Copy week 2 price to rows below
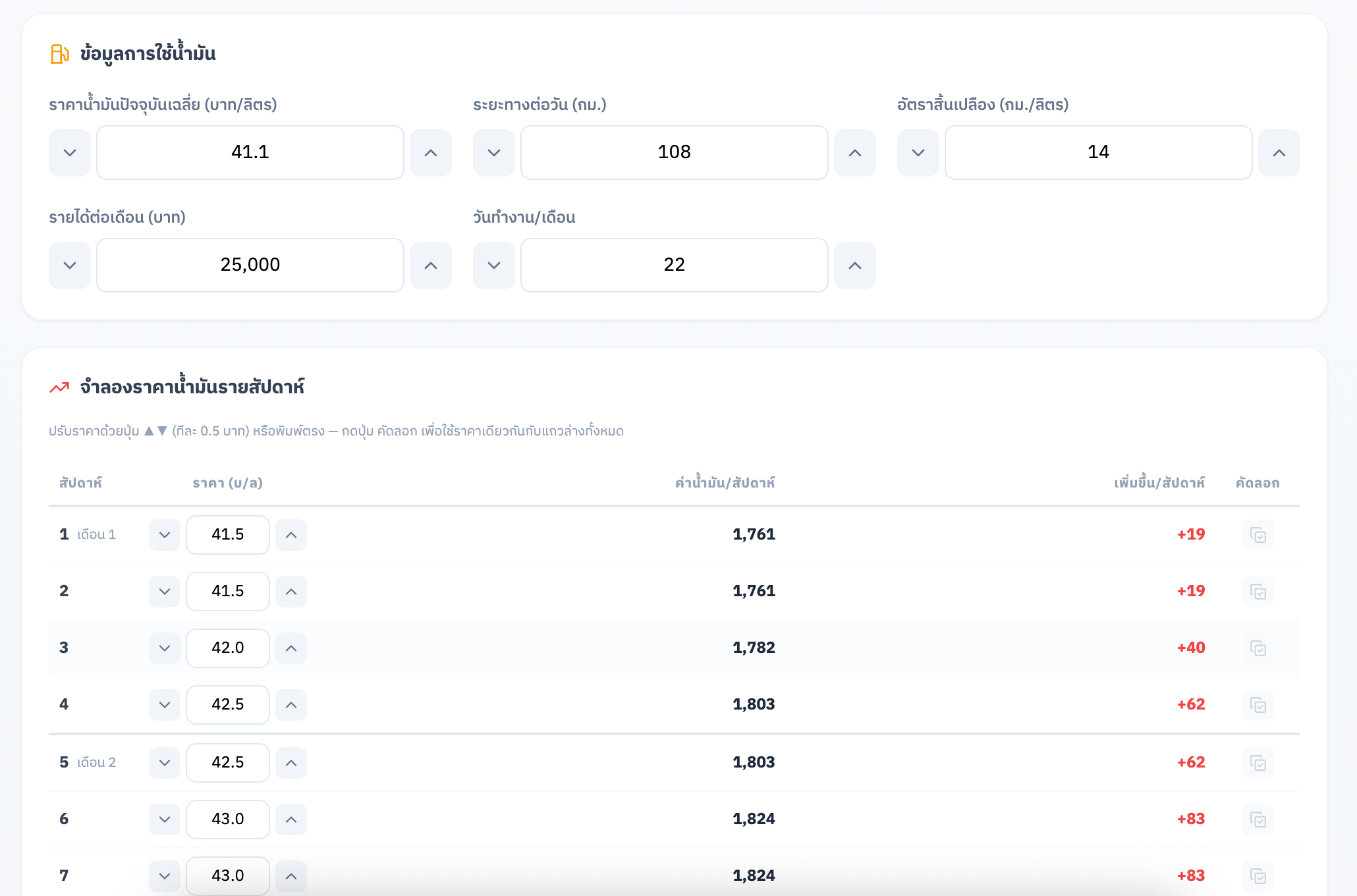The height and width of the screenshot is (896, 1357). [x=1258, y=592]
